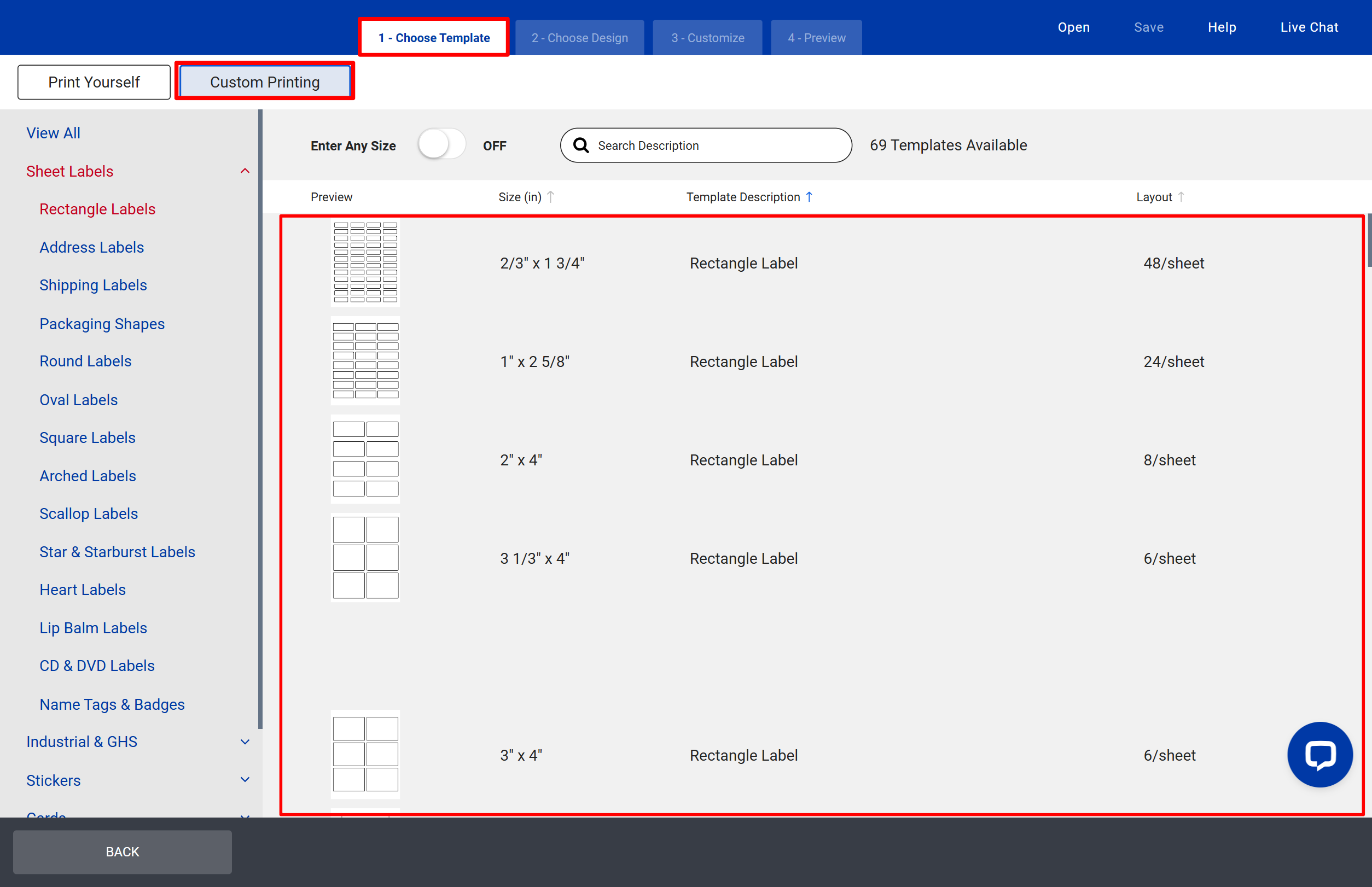Click the template list scrollbar
The width and height of the screenshot is (1372, 887).
[1369, 240]
